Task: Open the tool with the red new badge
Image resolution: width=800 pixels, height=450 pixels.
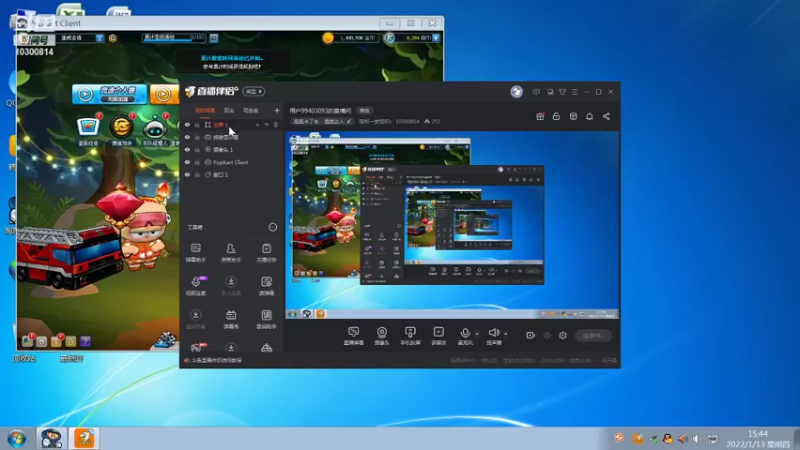Action: pyautogui.click(x=196, y=347)
